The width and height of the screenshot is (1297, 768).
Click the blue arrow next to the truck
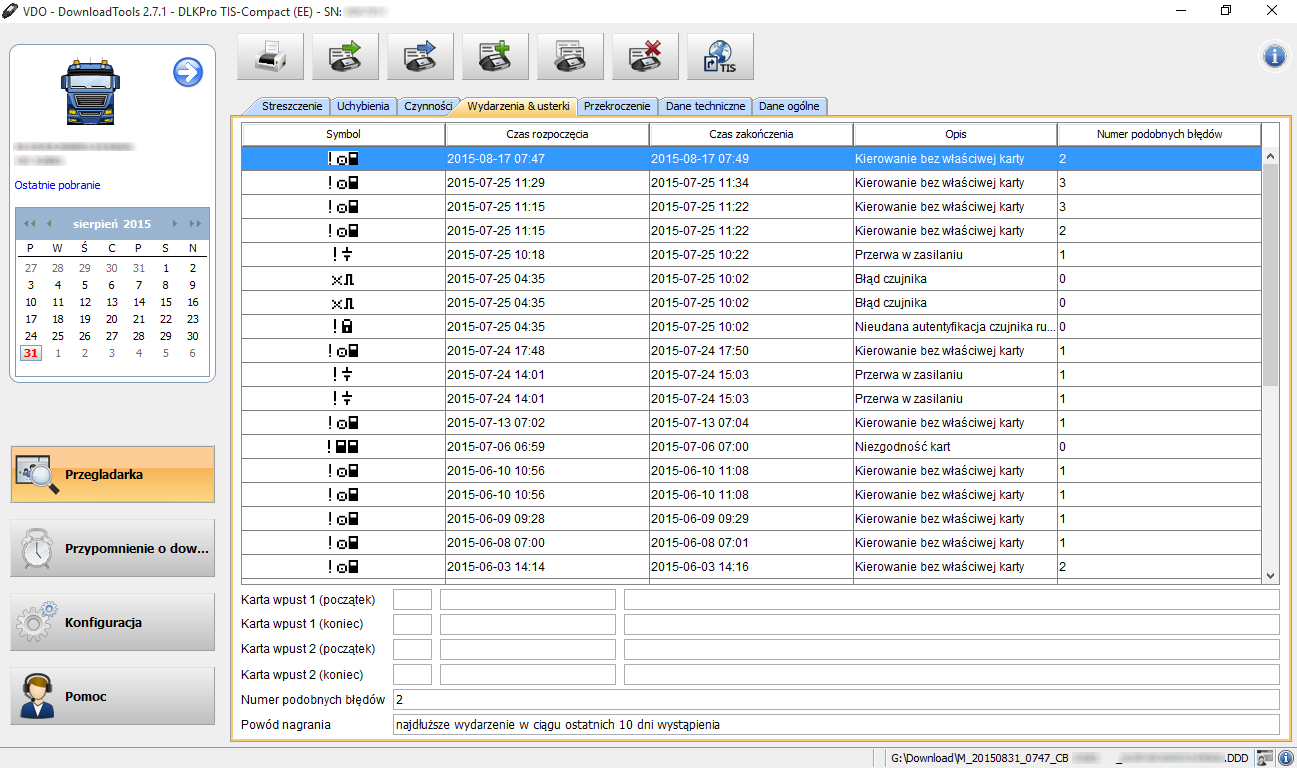[188, 72]
